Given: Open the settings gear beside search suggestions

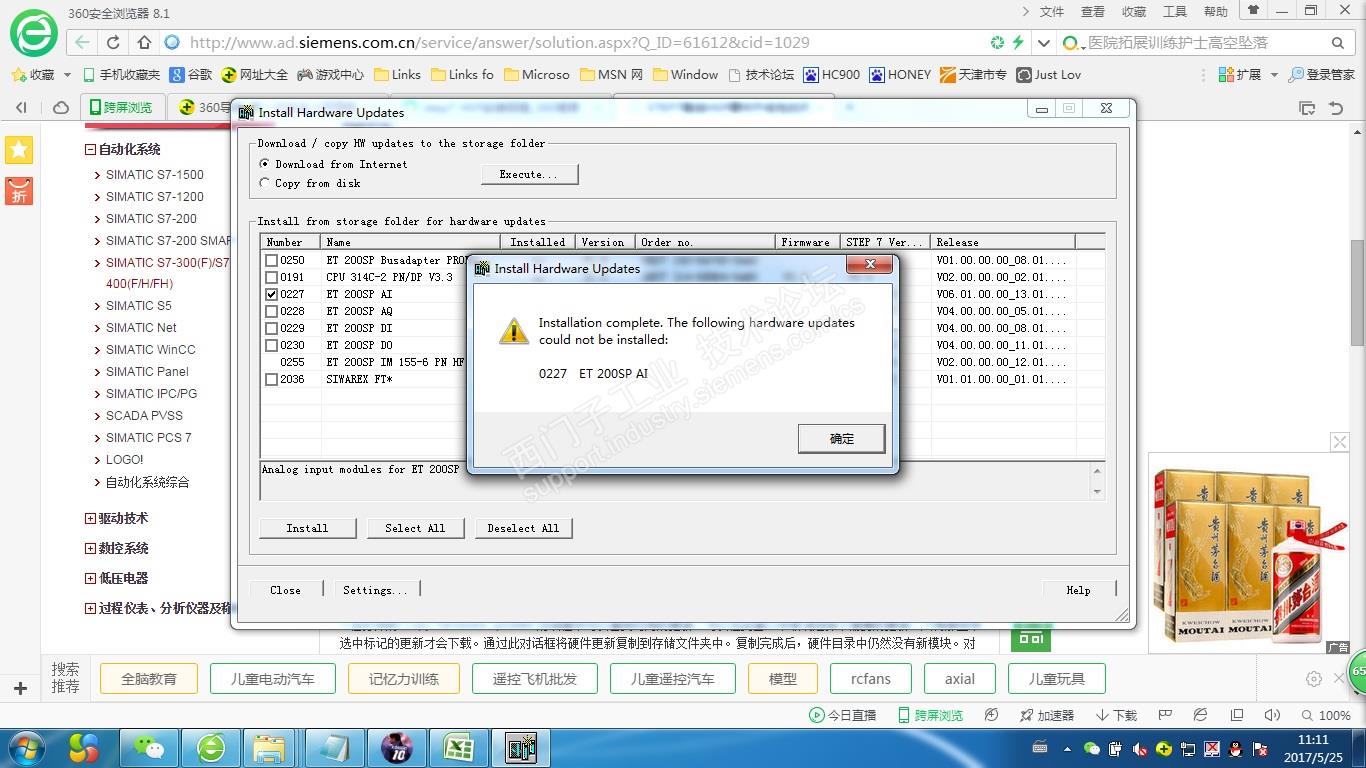Looking at the screenshot, I should [x=1314, y=679].
